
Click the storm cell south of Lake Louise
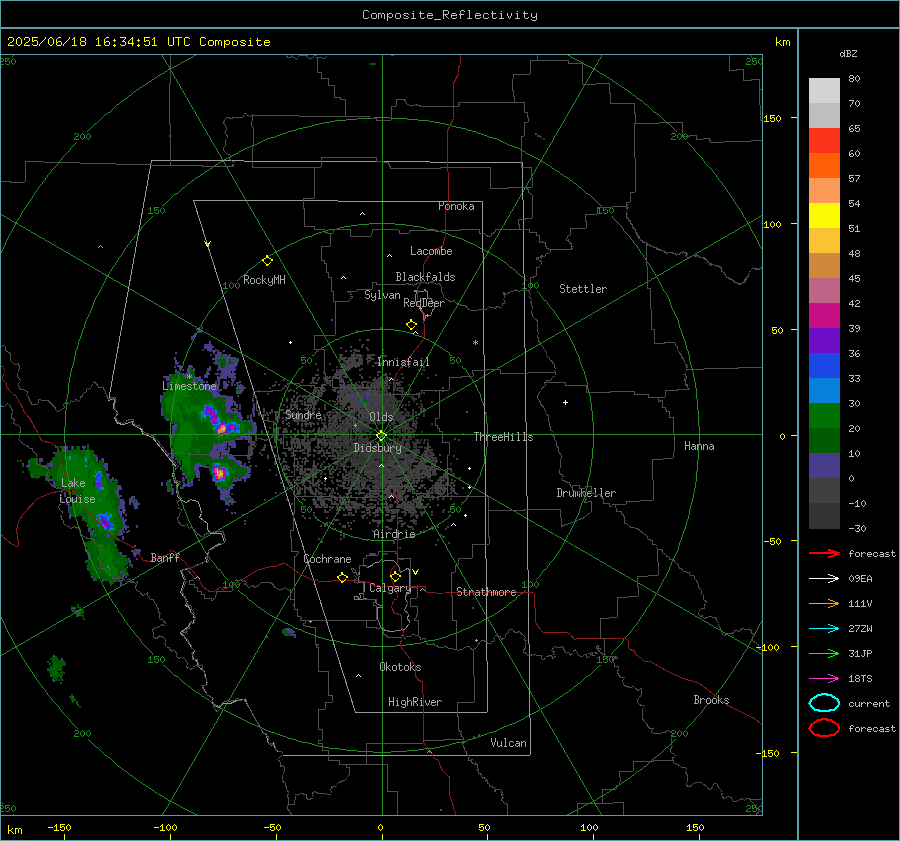[x=105, y=522]
